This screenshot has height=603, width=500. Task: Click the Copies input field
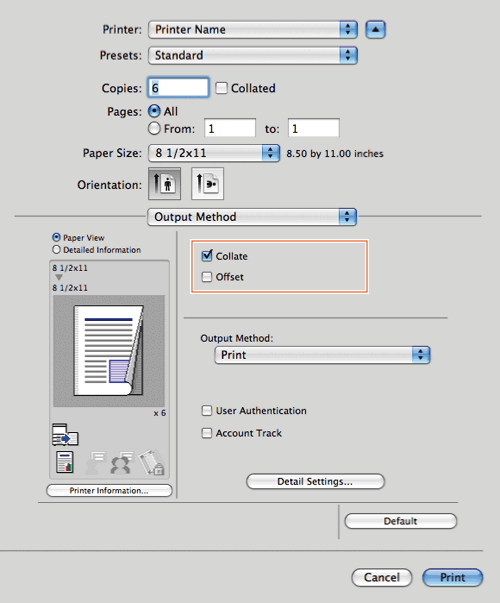178,88
